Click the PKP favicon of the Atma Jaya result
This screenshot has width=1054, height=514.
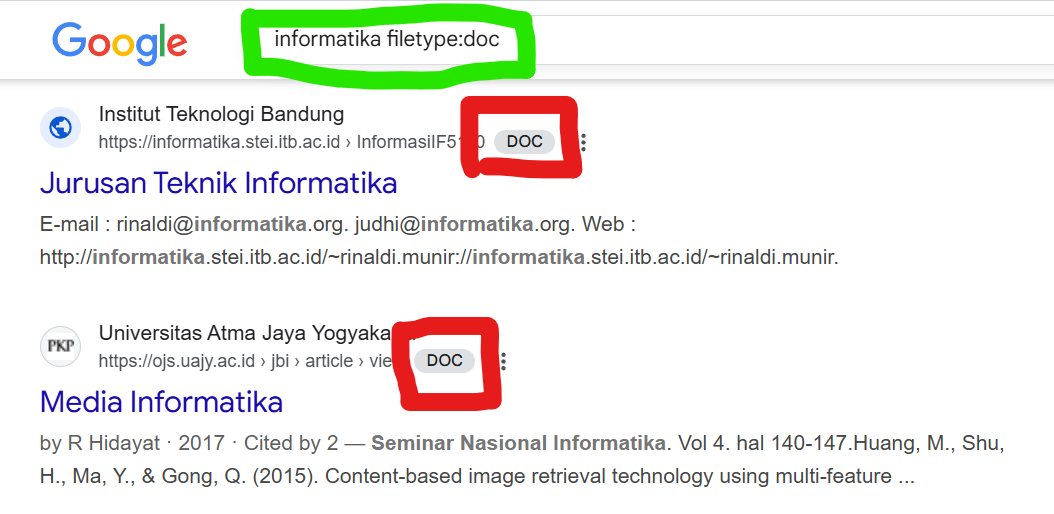pos(60,347)
